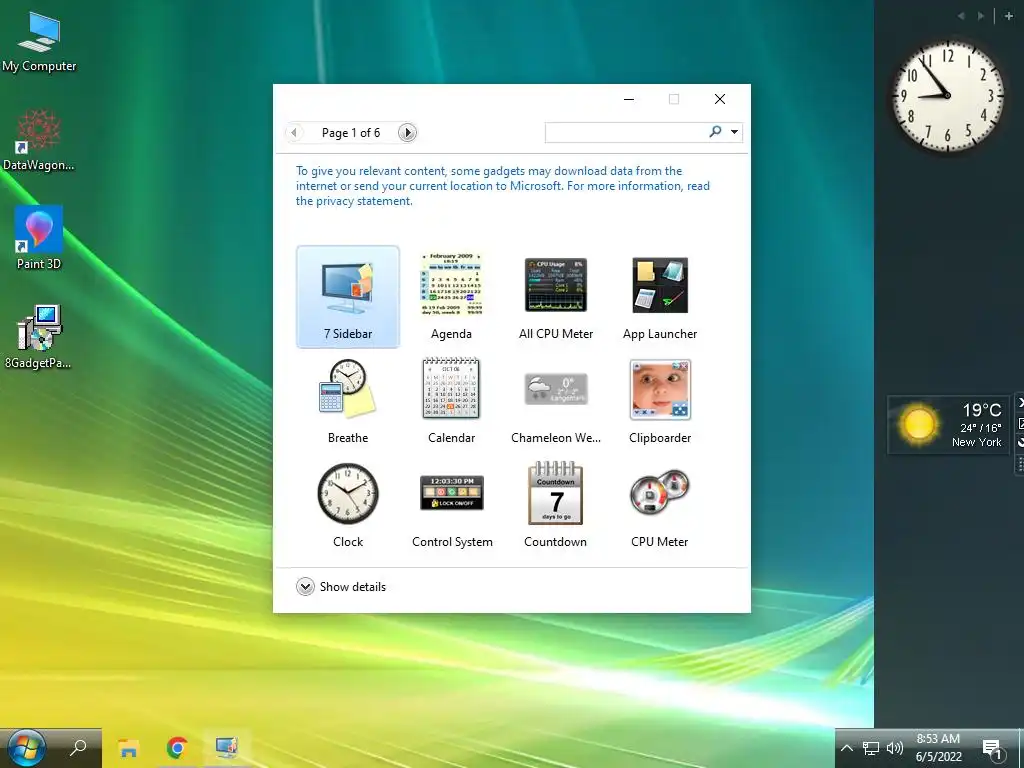Select the 7 Sidebar gadget

pos(347,296)
